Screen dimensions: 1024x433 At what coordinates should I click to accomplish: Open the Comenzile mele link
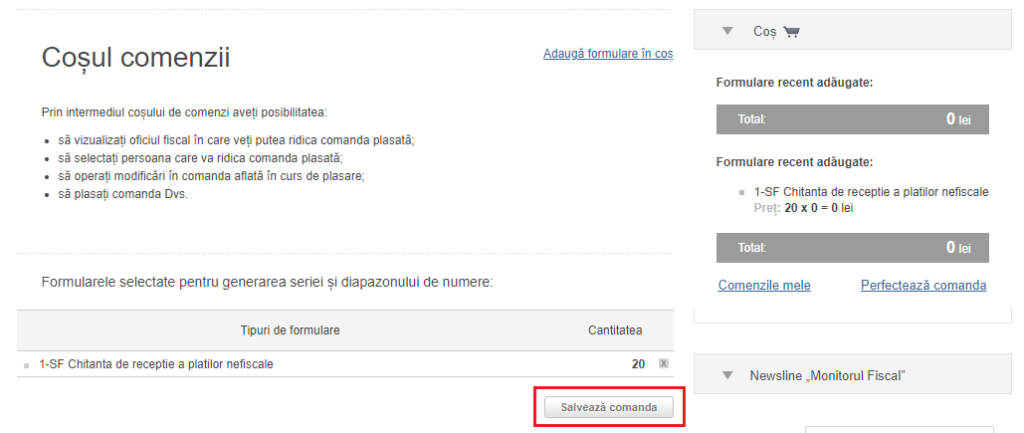[x=764, y=285]
